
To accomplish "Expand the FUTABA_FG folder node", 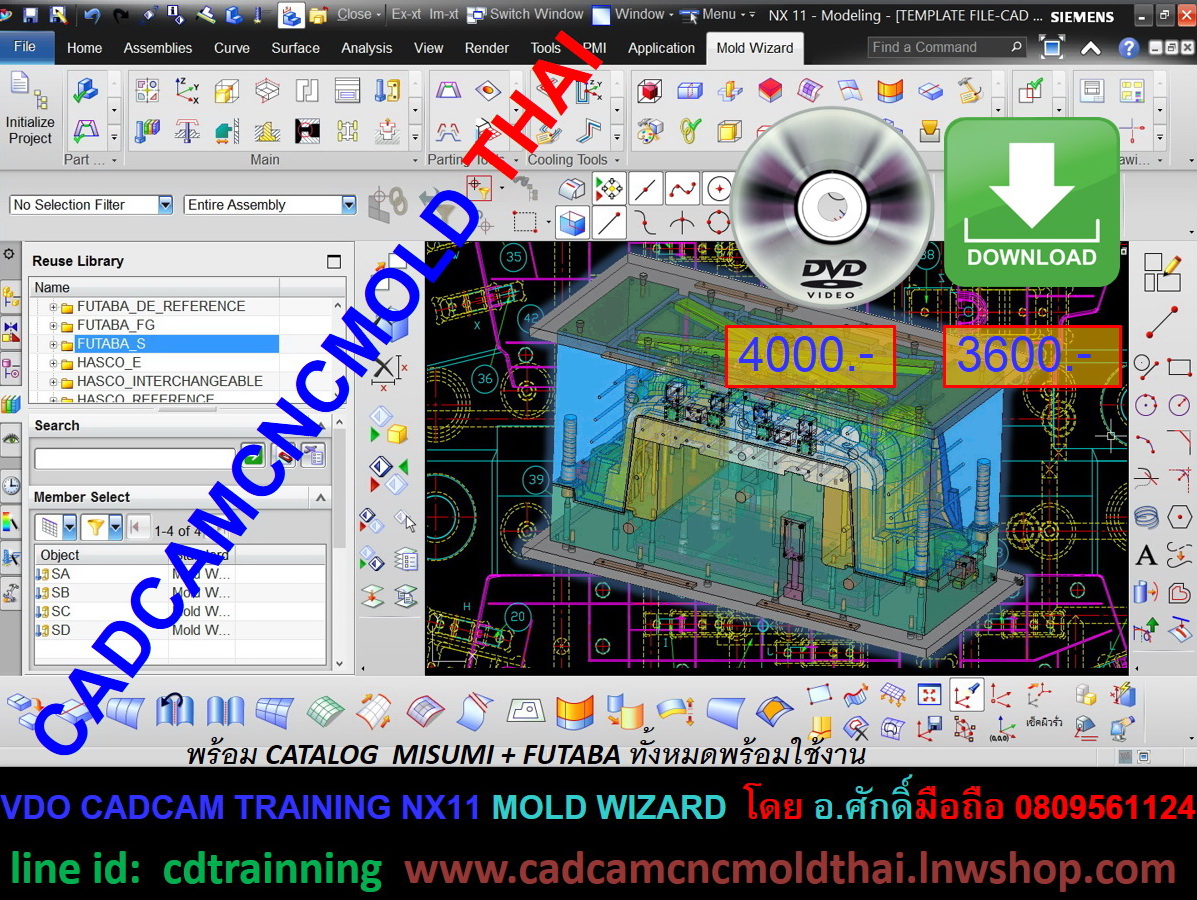I will (x=53, y=325).
